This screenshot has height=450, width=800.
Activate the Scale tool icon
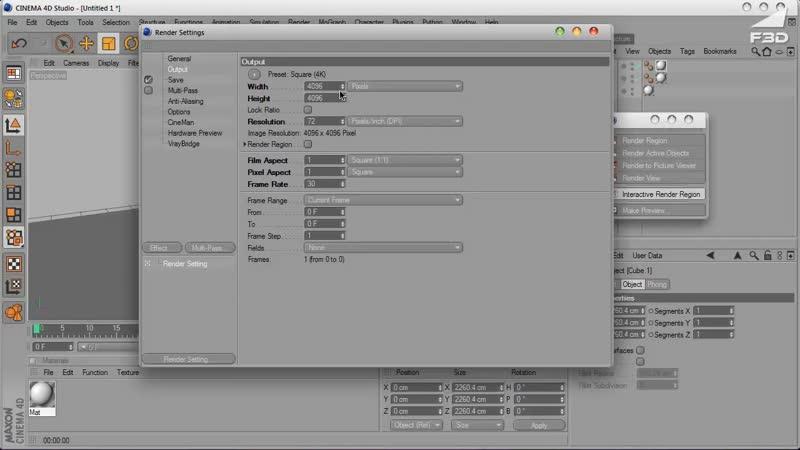point(108,43)
